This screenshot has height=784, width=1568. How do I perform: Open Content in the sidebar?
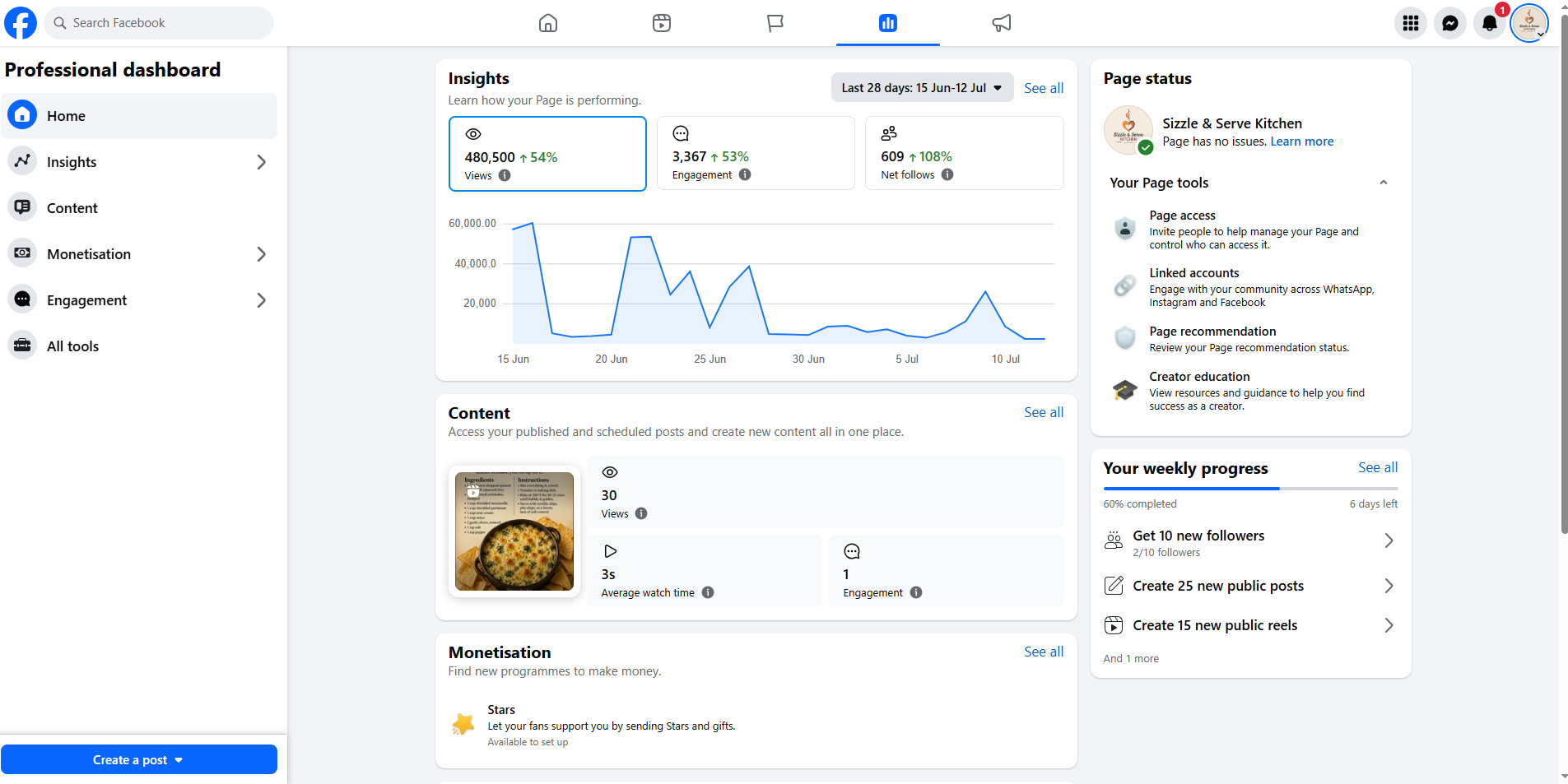139,208
